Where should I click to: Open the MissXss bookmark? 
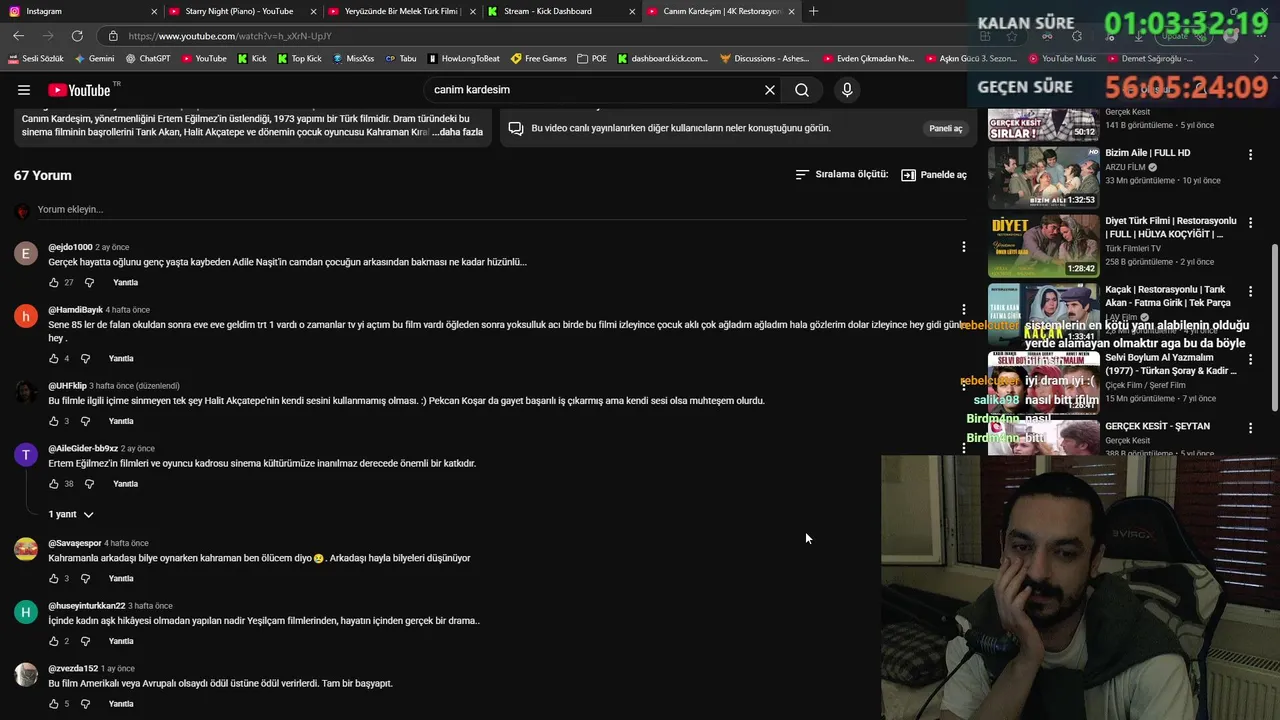353,59
